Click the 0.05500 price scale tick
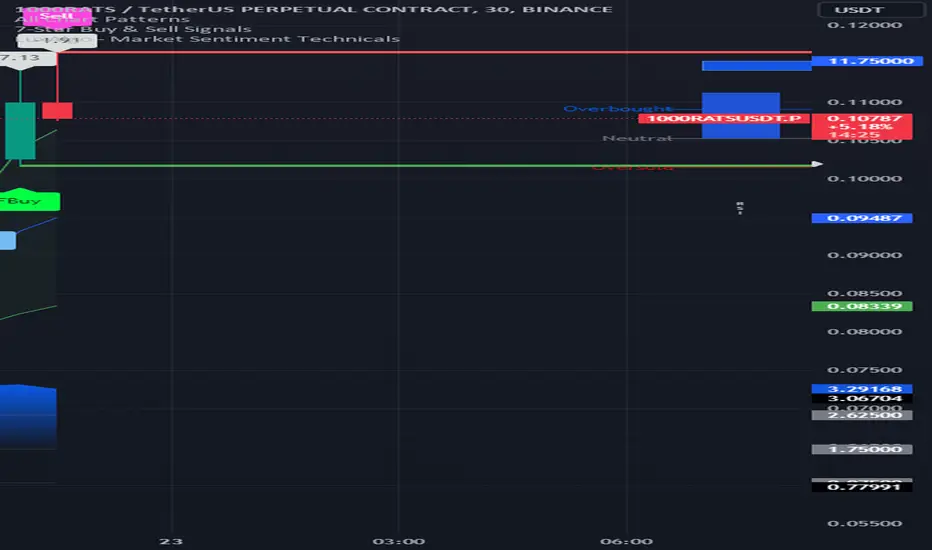The width and height of the screenshot is (932, 550). click(864, 524)
